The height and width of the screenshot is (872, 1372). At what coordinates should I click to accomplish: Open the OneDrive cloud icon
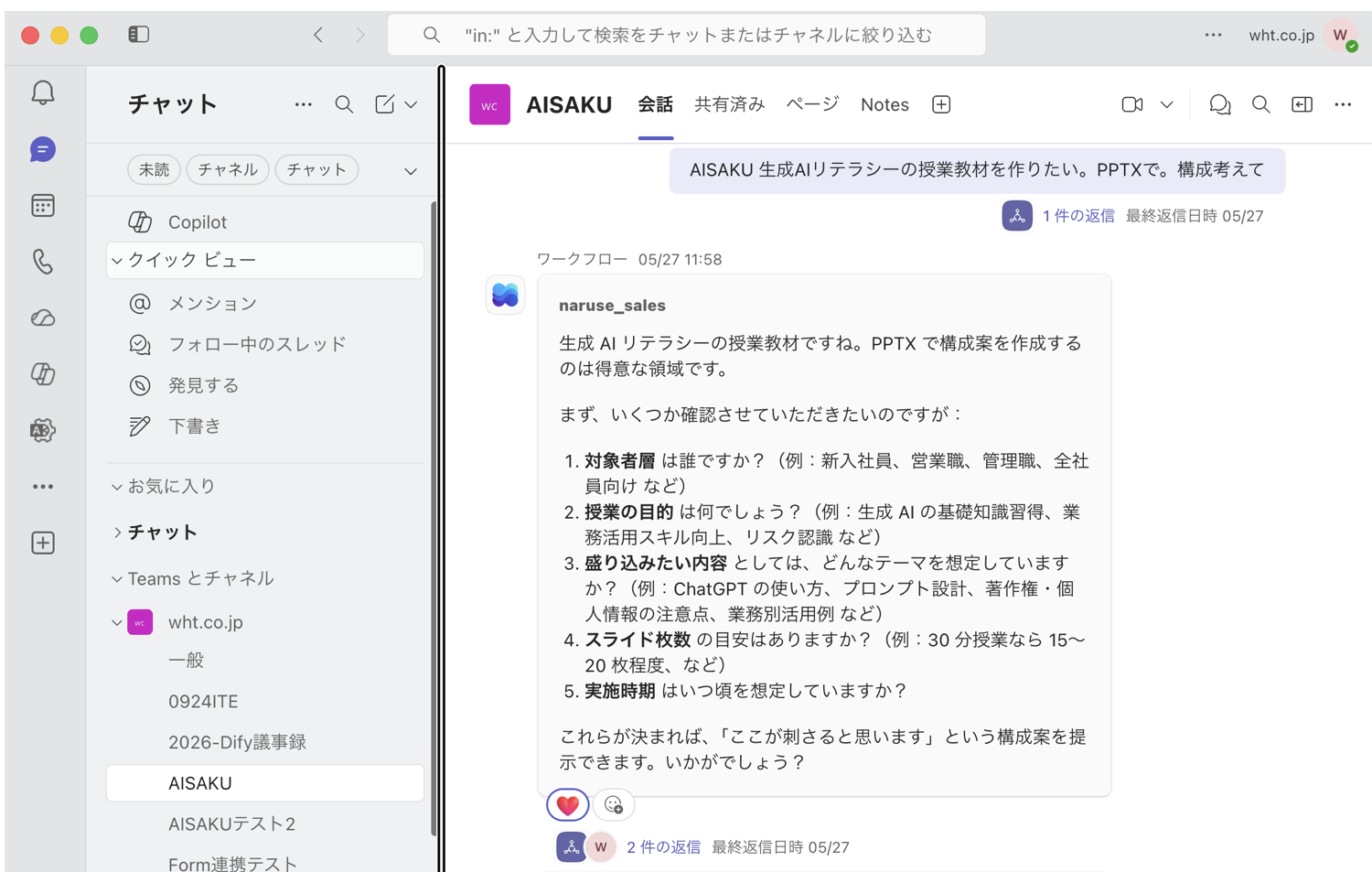pyautogui.click(x=43, y=318)
